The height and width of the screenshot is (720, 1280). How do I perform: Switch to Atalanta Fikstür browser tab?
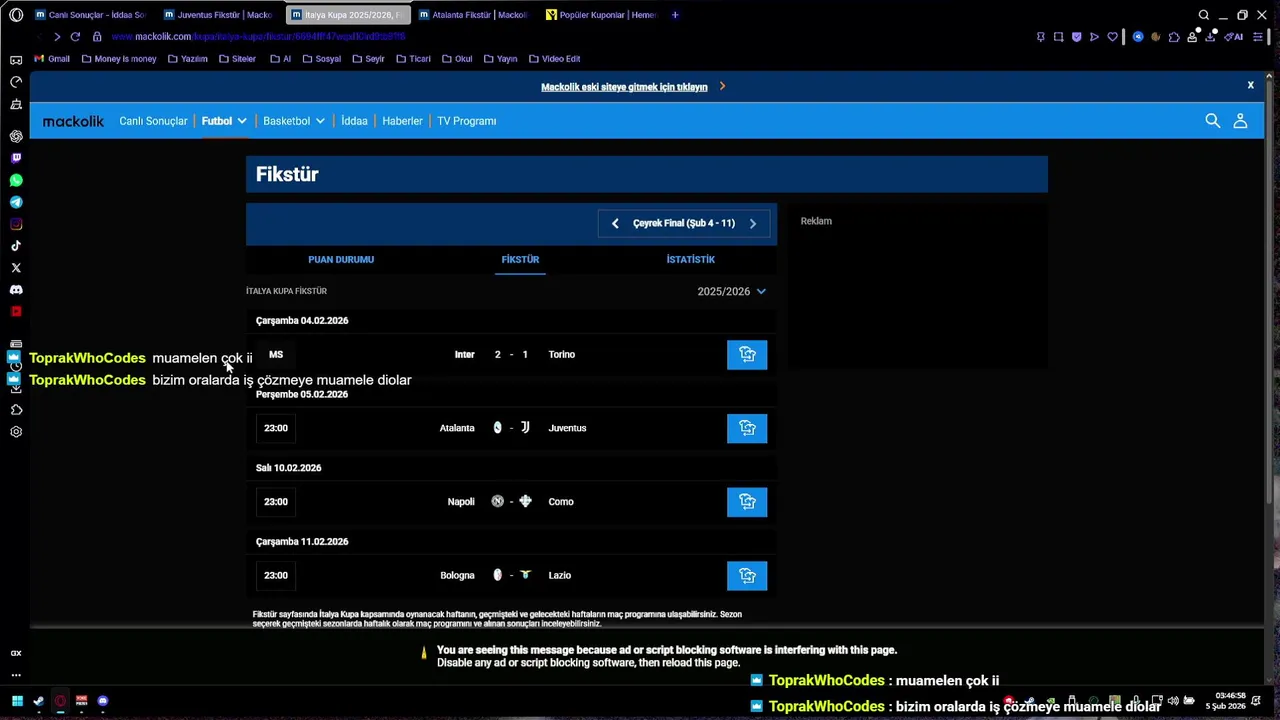pyautogui.click(x=473, y=15)
